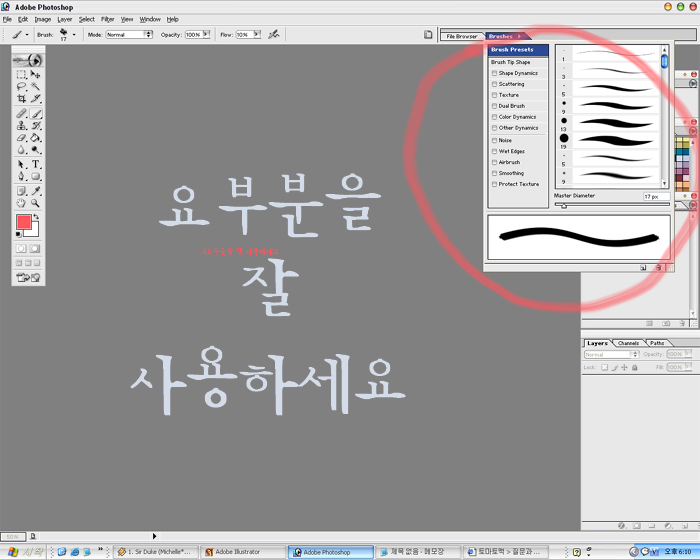Turn on the Smoothing checkbox
Viewport: 700px width, 560px height.
coord(495,173)
